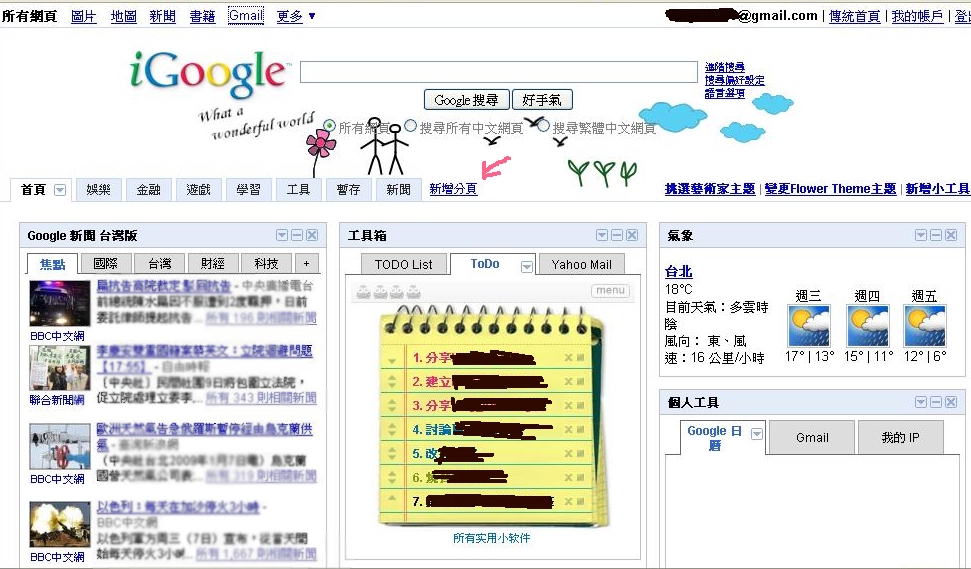This screenshot has width=971, height=569.
Task: Switch to the 娛樂 page tab
Action: [x=98, y=189]
